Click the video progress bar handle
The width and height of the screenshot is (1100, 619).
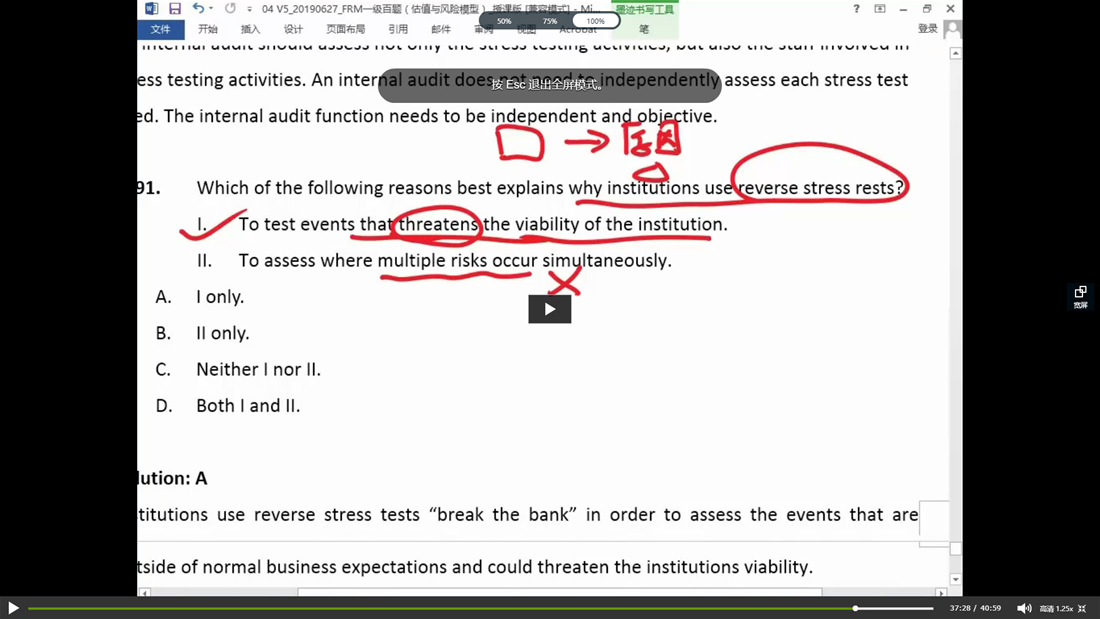pyautogui.click(x=855, y=608)
